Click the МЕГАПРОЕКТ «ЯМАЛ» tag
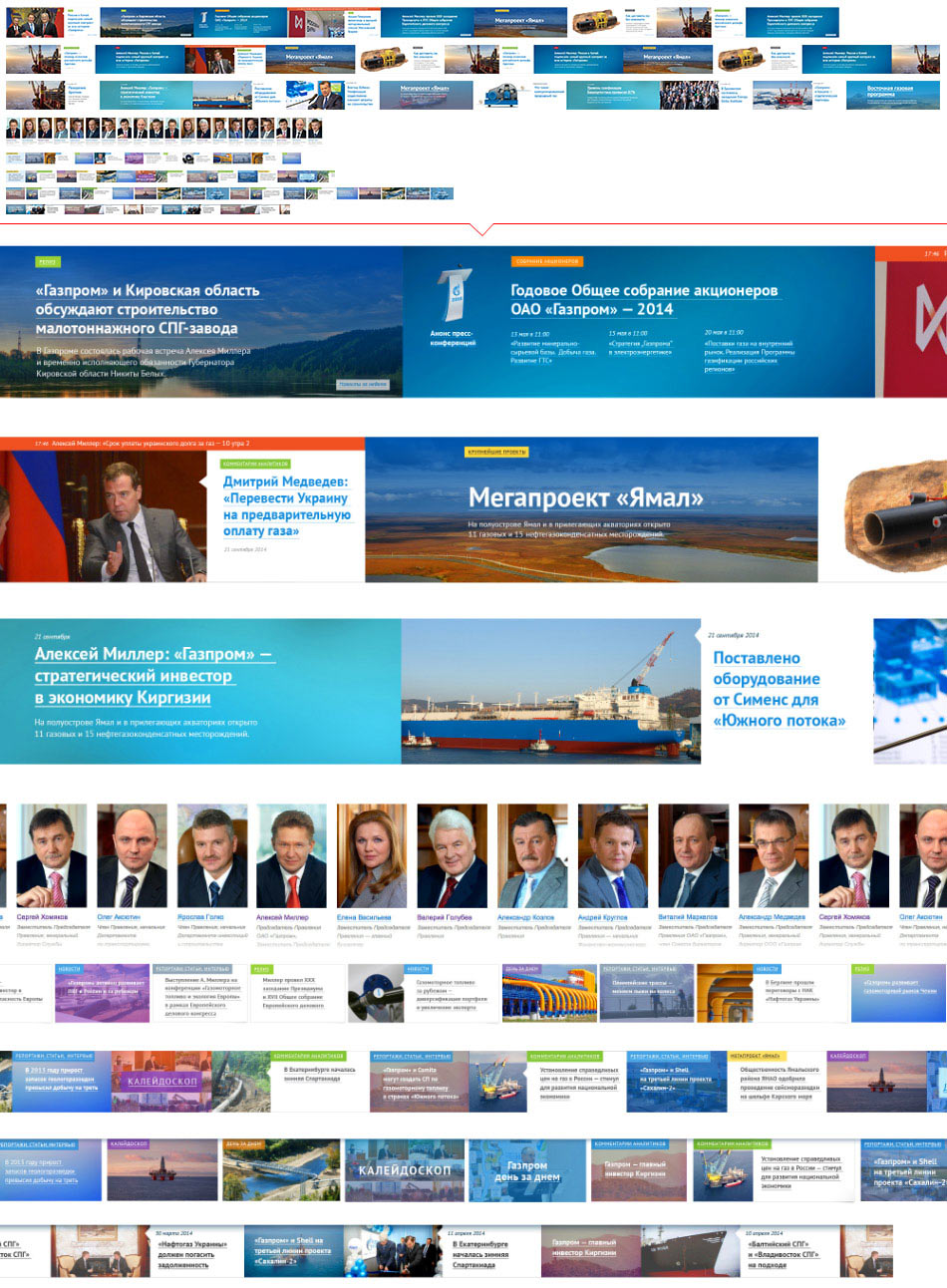Image resolution: width=947 pixels, height=1288 pixels. [754, 1057]
